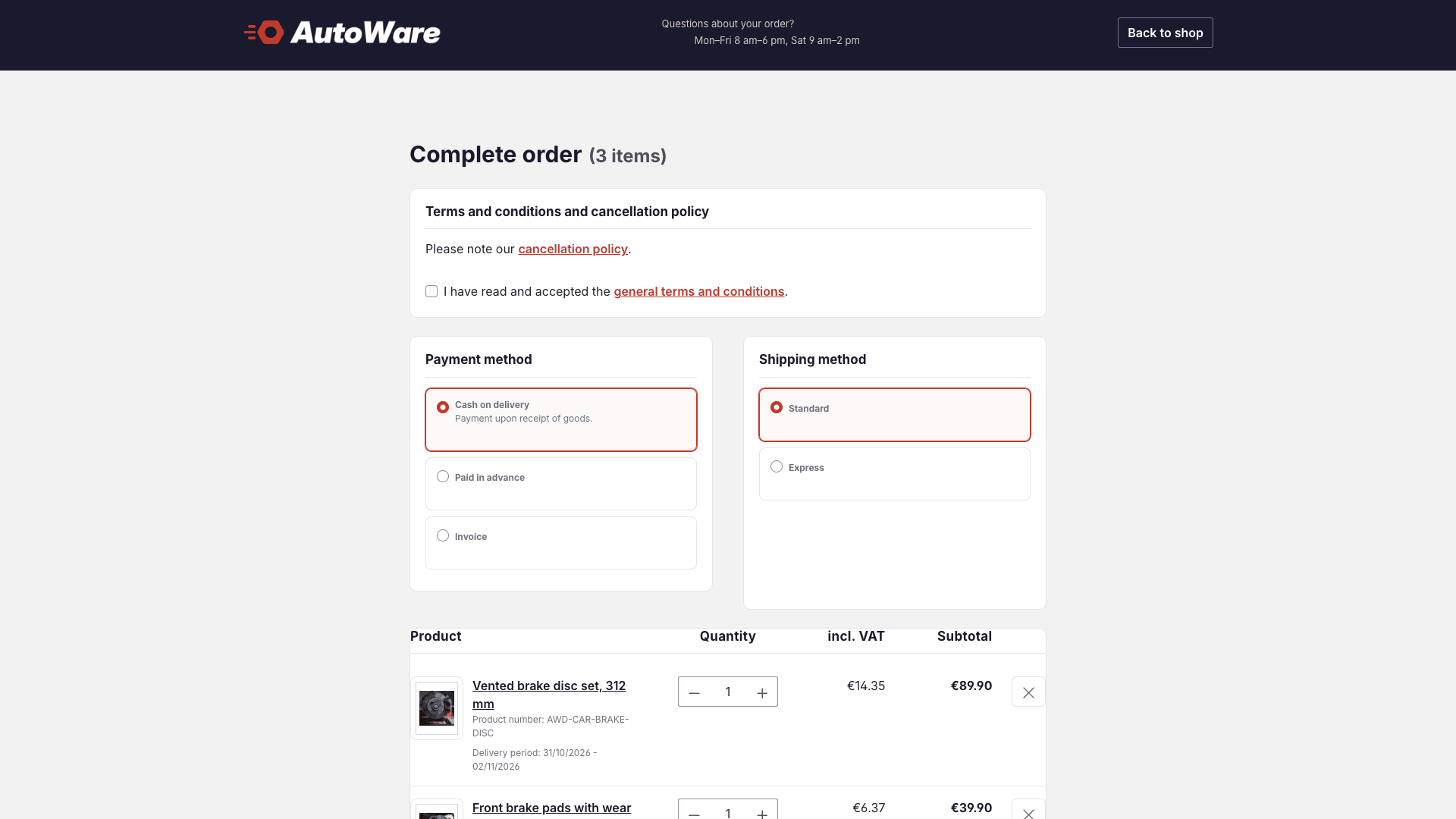Select Cash on delivery payment

[x=443, y=407]
